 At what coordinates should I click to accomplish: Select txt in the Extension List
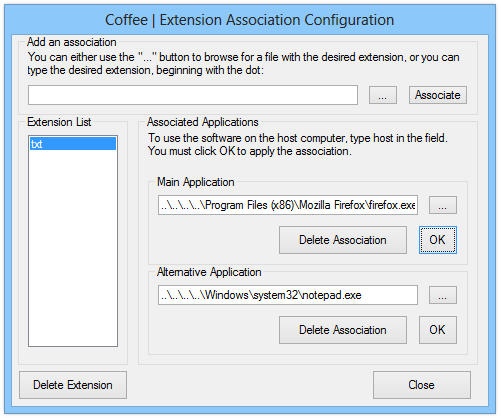tap(73, 144)
